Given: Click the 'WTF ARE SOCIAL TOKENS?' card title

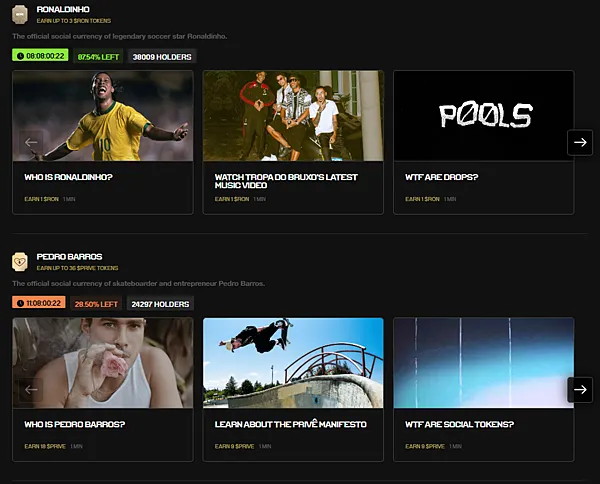Looking at the screenshot, I should coord(460,424).
